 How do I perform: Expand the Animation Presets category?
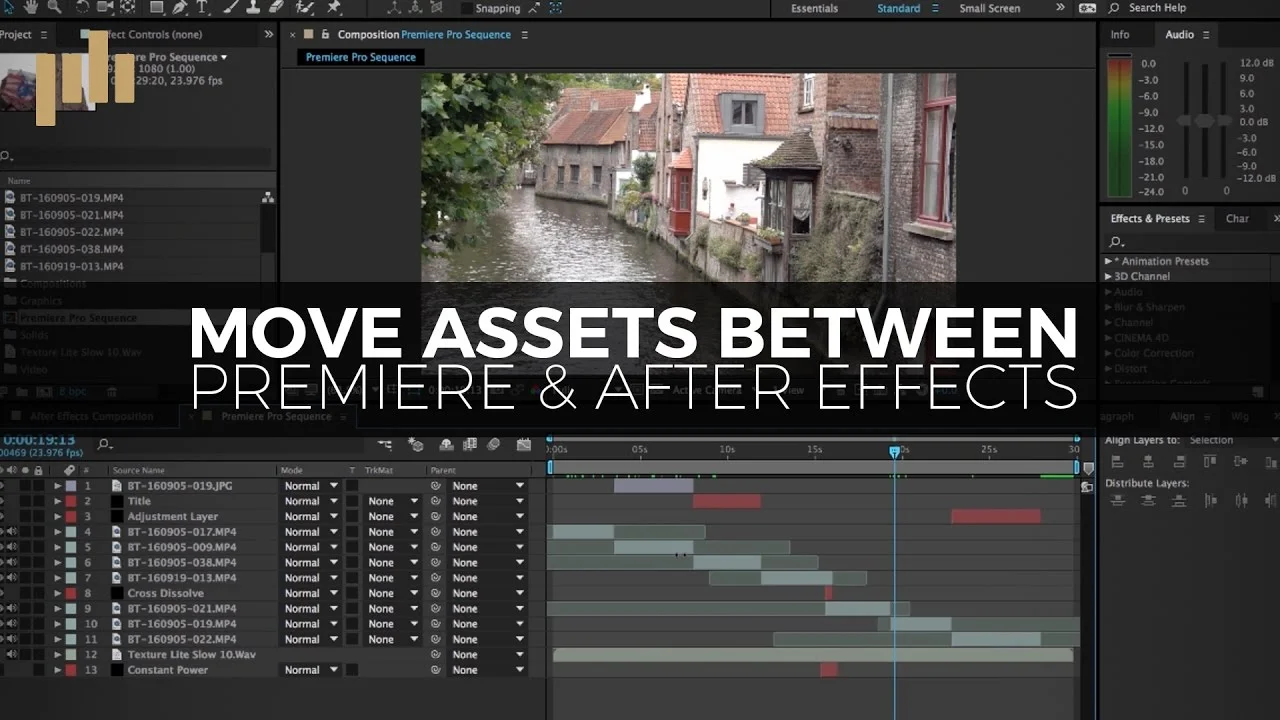(x=1108, y=261)
